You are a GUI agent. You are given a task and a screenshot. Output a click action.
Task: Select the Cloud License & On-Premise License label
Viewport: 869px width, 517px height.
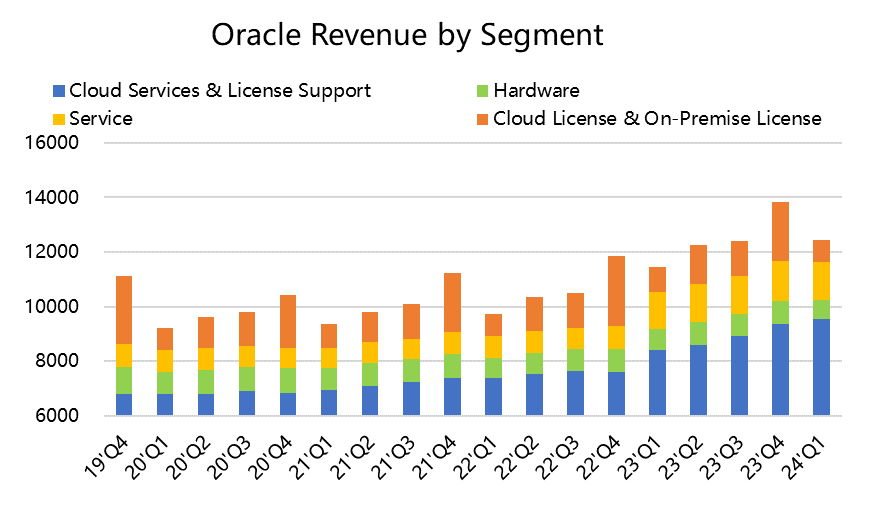pyautogui.click(x=657, y=119)
